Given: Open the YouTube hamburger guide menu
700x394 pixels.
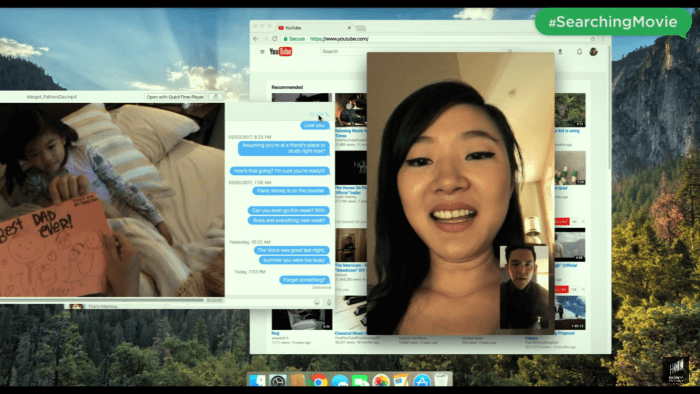Looking at the screenshot, I should pyautogui.click(x=262, y=52).
